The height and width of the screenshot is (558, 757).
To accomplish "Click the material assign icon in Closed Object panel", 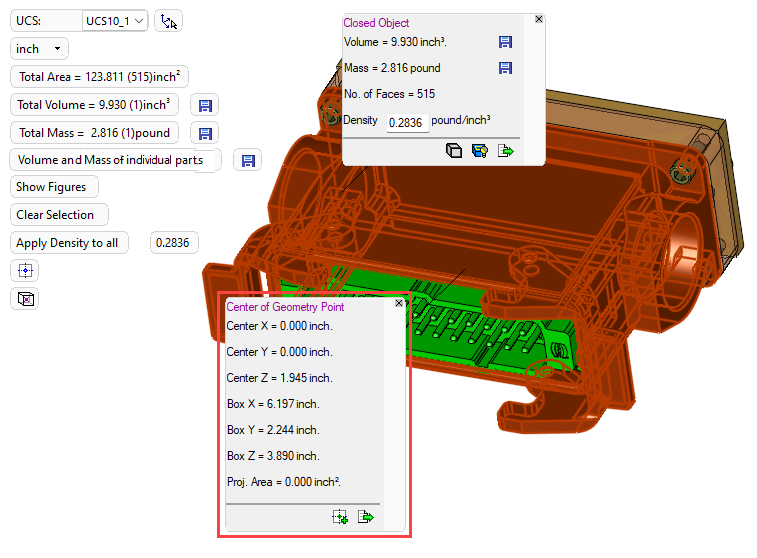I will [x=480, y=151].
